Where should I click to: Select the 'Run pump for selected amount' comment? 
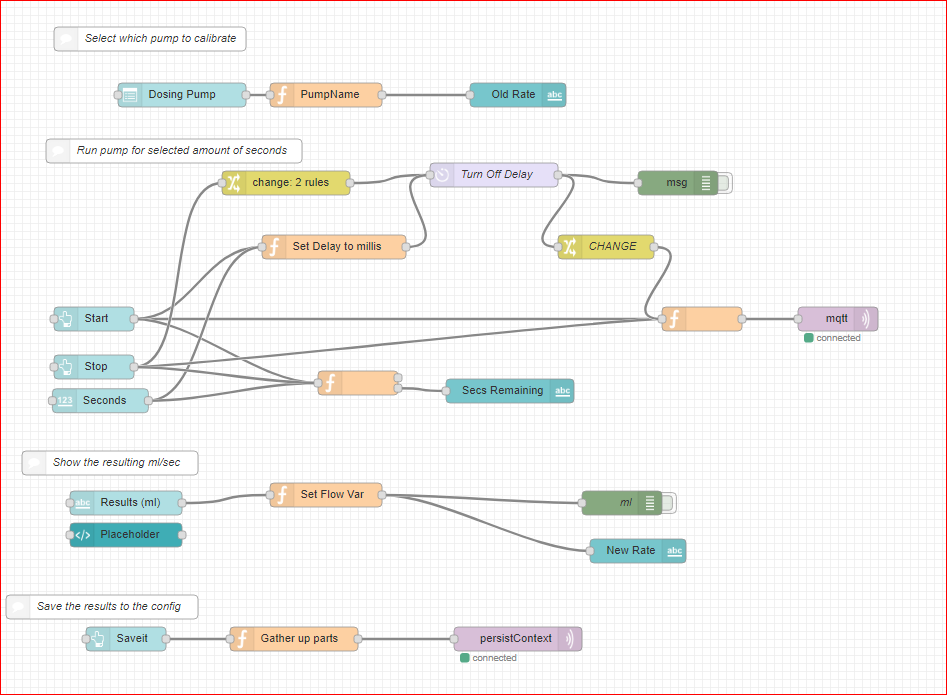point(174,150)
